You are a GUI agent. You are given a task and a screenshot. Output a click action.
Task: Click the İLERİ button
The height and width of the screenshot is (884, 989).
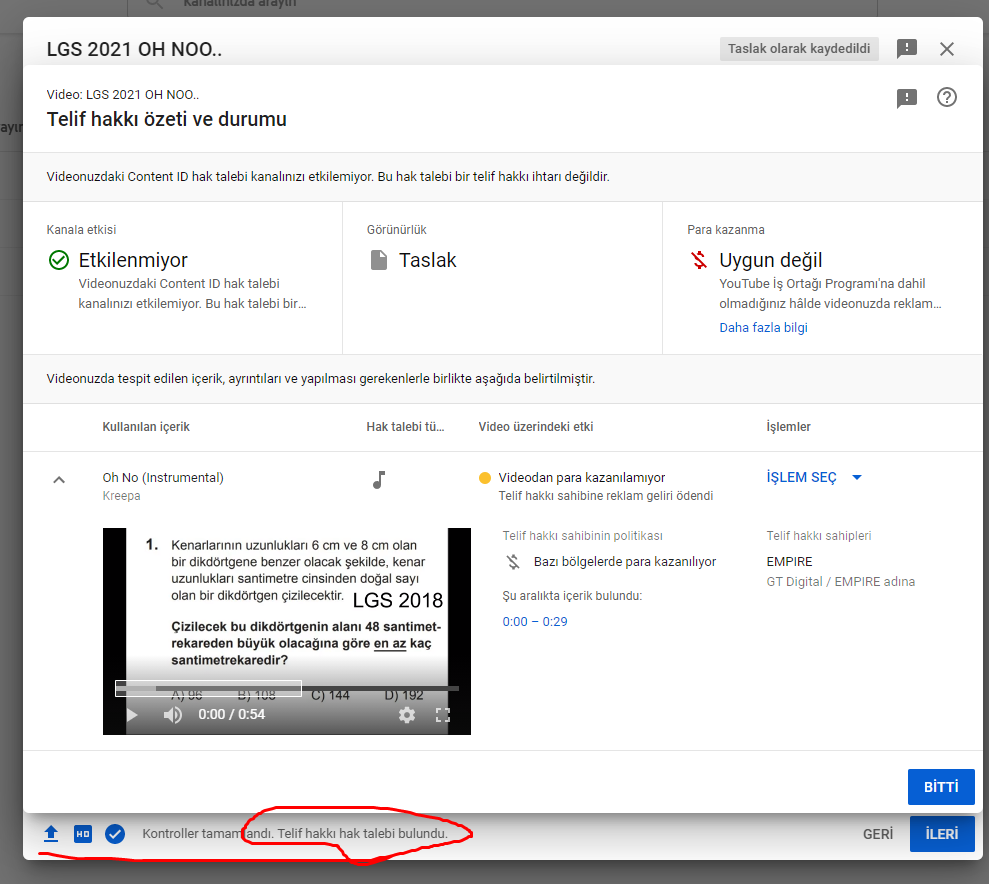(x=942, y=834)
